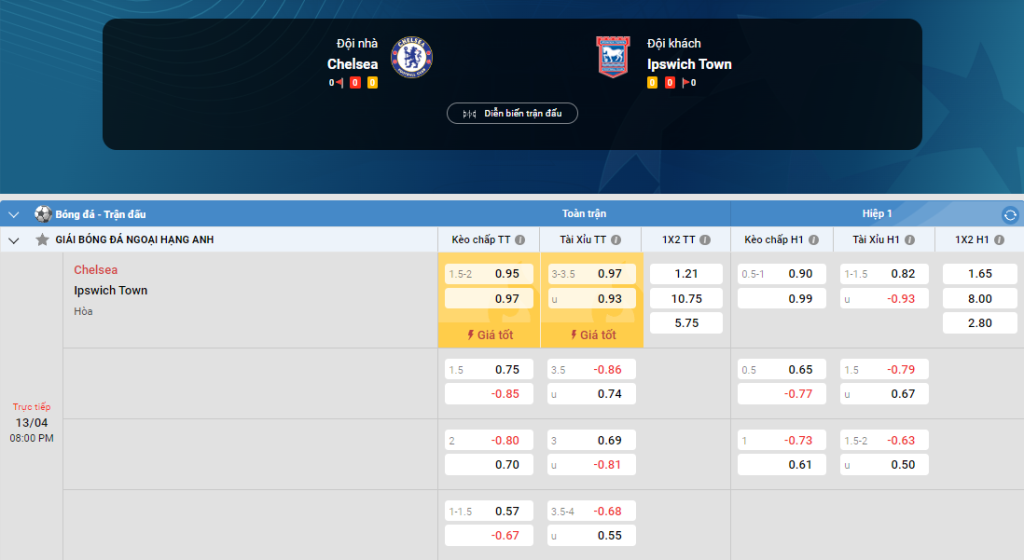Click the Kèo chấp H1 column header
1024x560 pixels.
(774, 240)
